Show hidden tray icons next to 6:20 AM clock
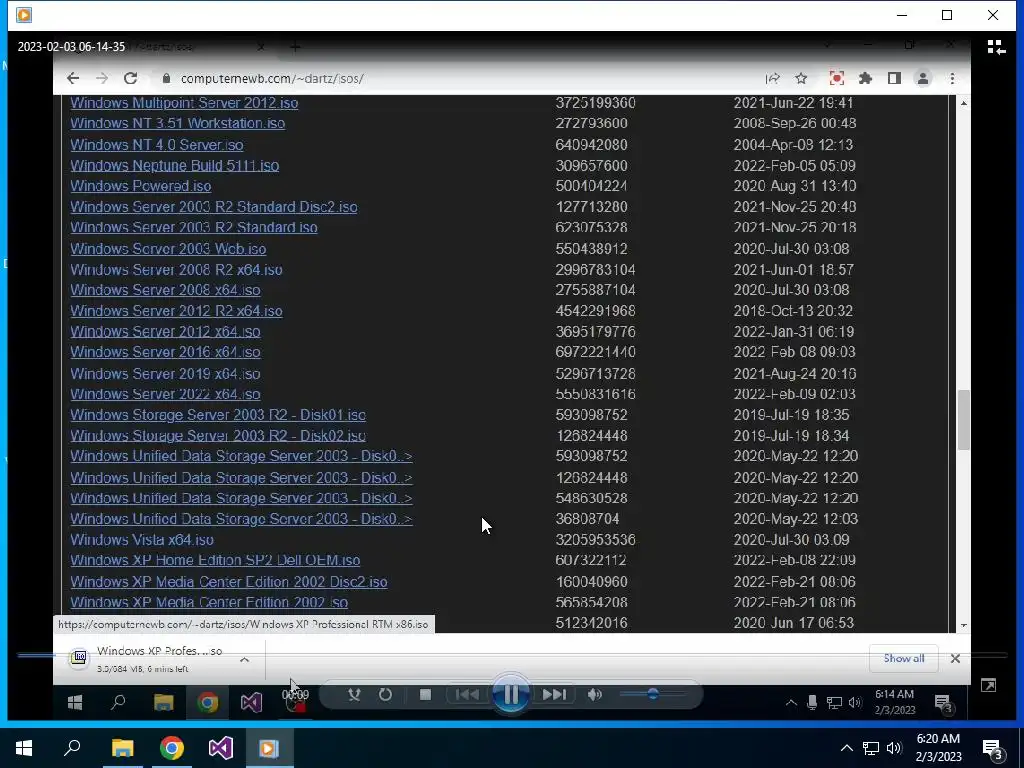1024x768 pixels. tap(846, 748)
